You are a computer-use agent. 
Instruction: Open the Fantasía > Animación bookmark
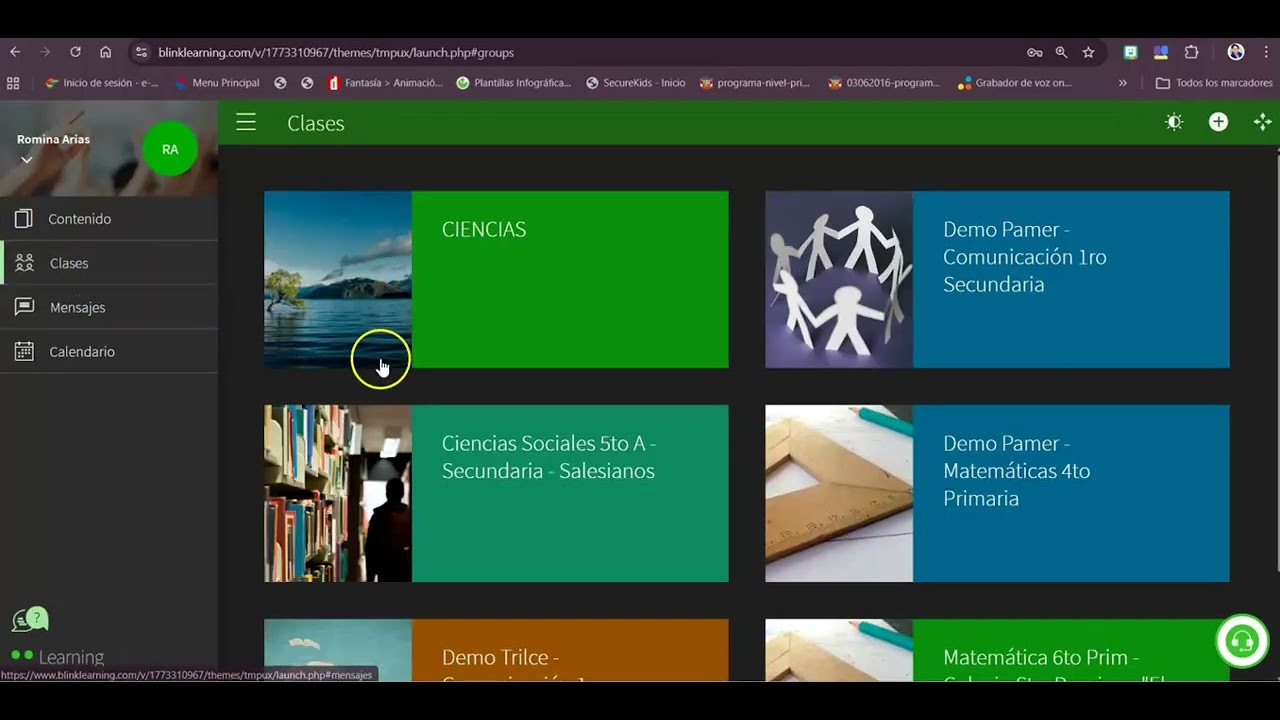[385, 83]
